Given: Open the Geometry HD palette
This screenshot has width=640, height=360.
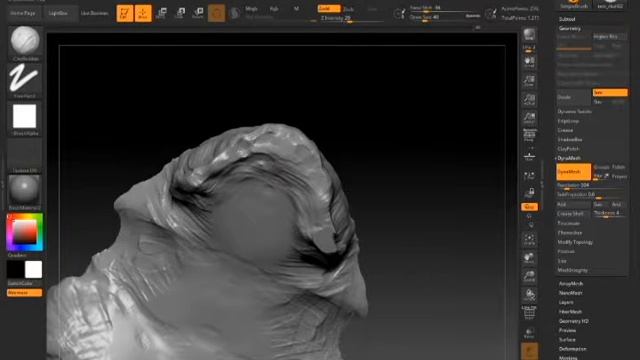Looking at the screenshot, I should coord(573,321).
